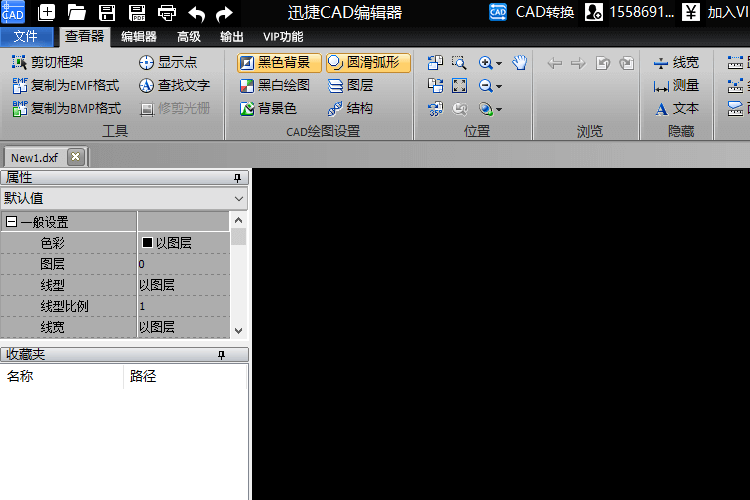Toggle 测量 measurement display

676,85
